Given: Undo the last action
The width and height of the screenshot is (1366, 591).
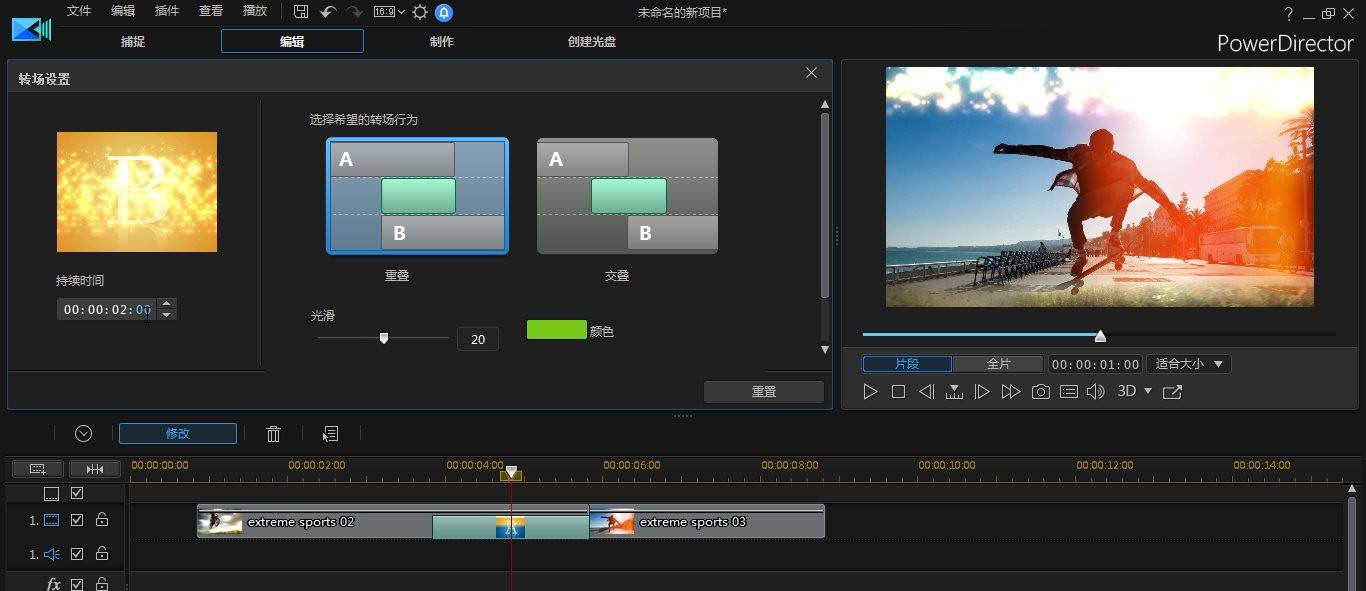Looking at the screenshot, I should 328,12.
